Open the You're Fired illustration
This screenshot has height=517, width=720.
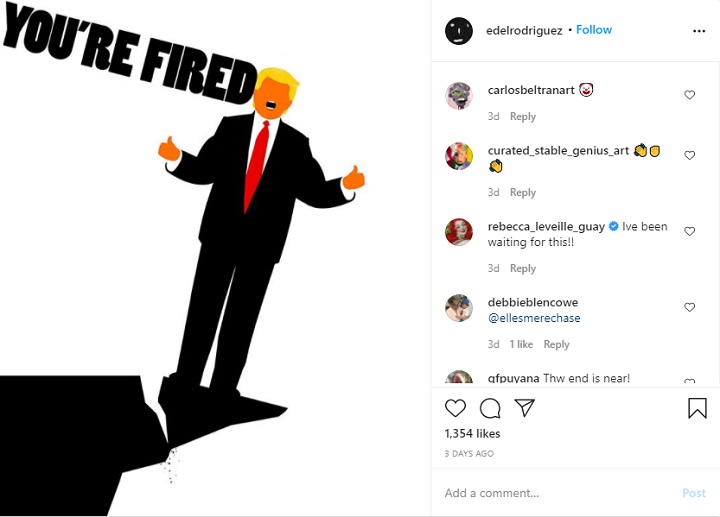coord(215,258)
